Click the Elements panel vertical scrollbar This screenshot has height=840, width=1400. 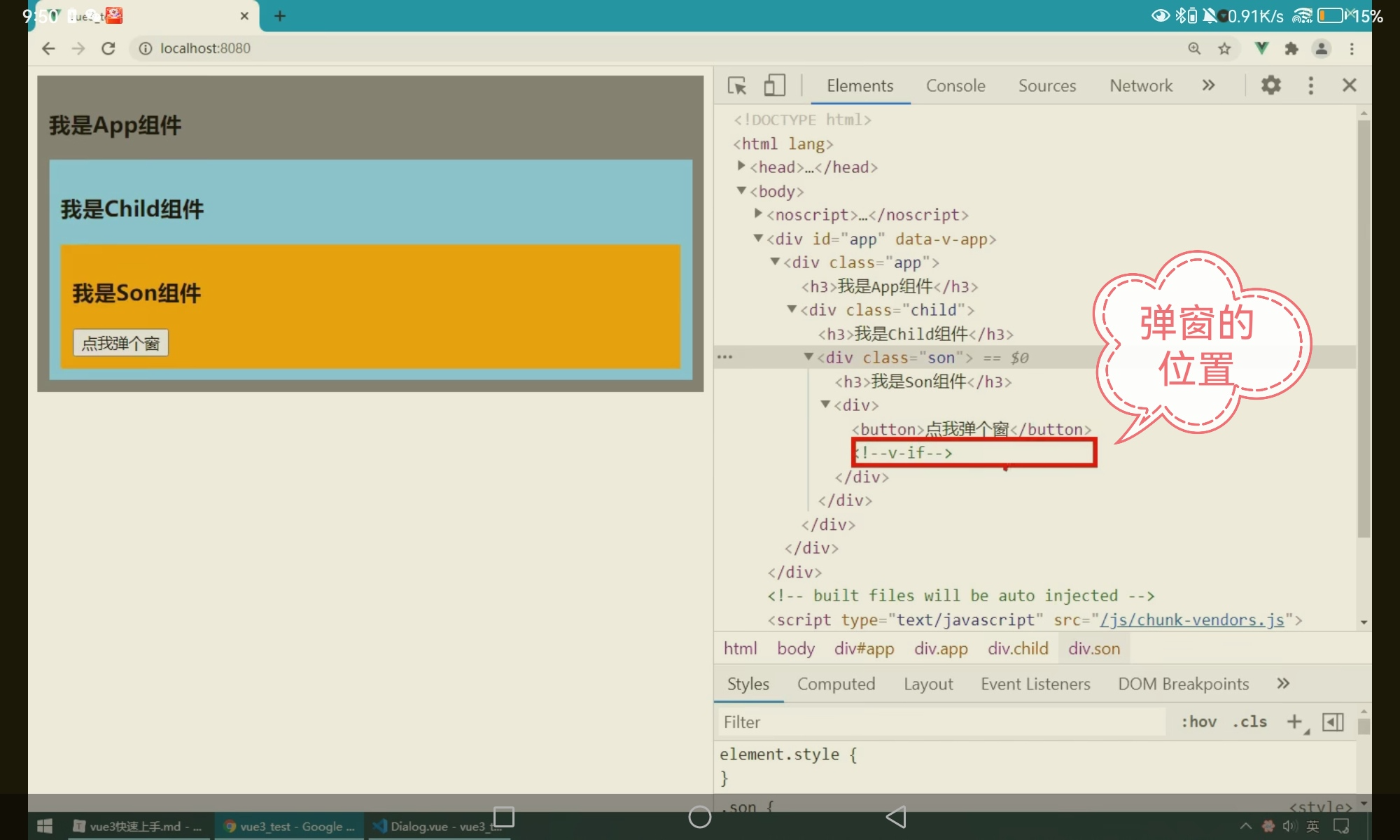(x=1363, y=329)
